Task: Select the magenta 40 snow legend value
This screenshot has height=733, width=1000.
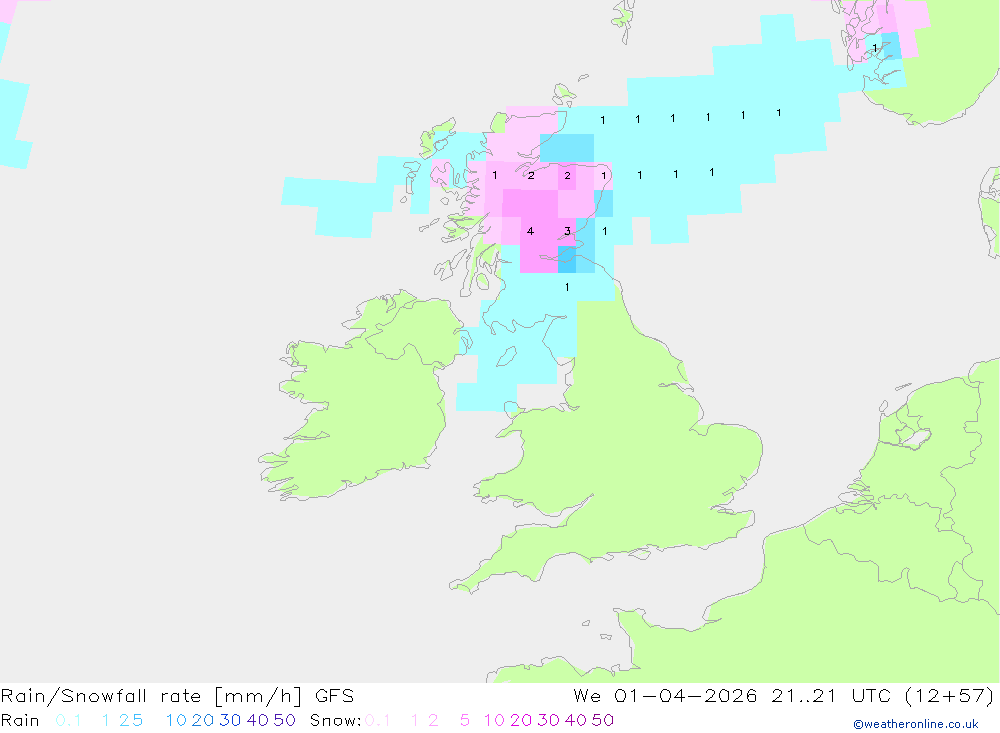Action: [576, 720]
